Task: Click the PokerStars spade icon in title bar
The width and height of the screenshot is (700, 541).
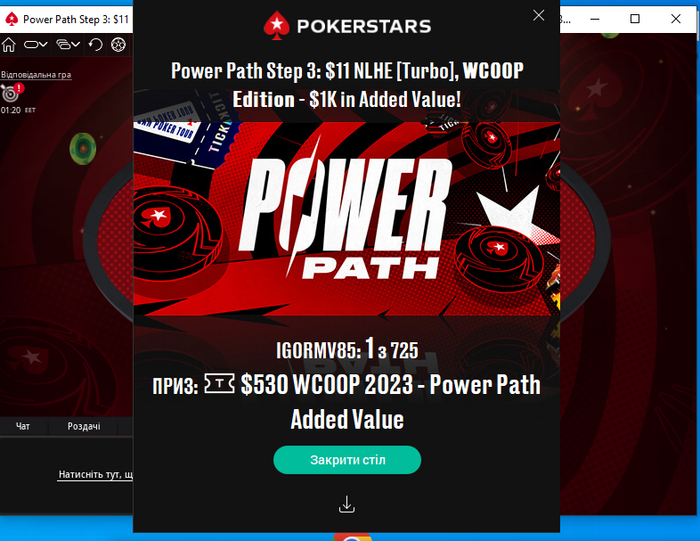Action: pyautogui.click(x=11, y=19)
